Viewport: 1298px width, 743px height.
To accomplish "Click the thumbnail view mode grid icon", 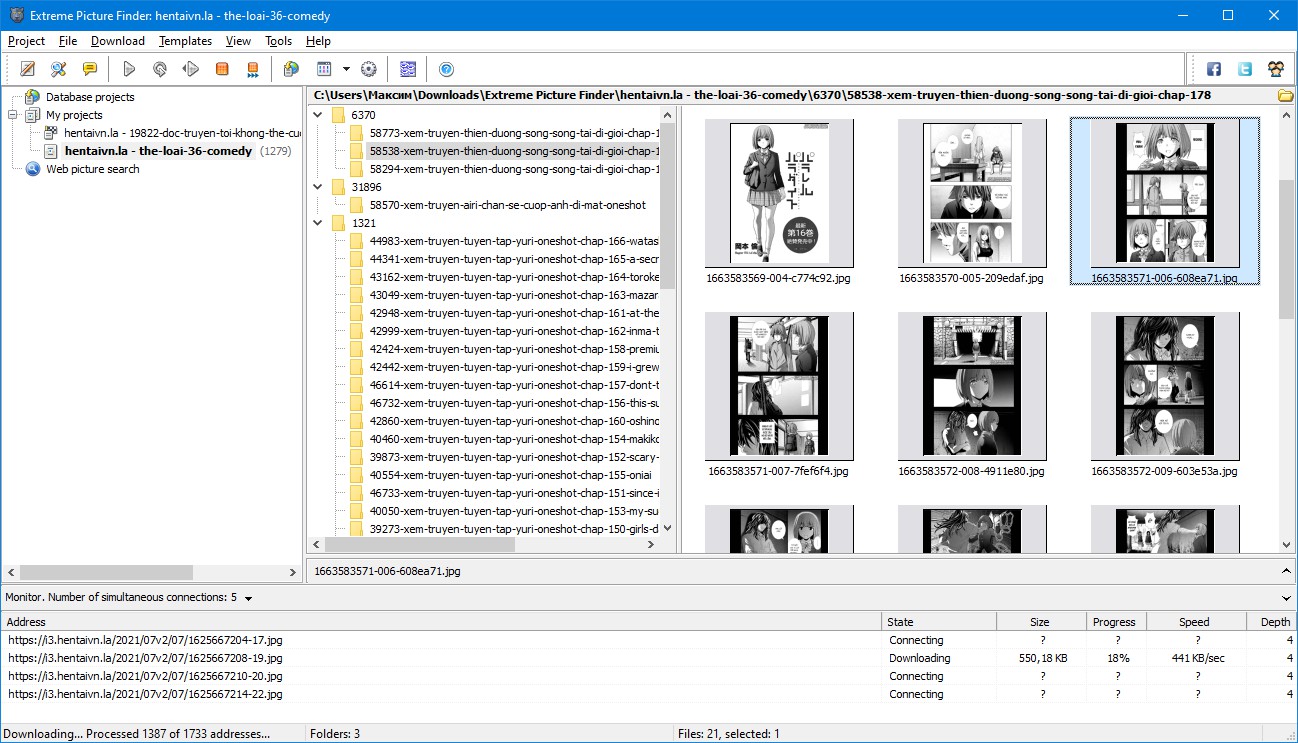I will (x=324, y=69).
